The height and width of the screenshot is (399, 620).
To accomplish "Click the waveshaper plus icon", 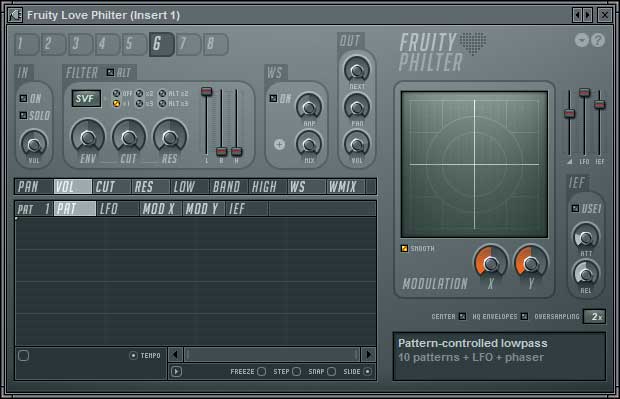I will tap(280, 144).
